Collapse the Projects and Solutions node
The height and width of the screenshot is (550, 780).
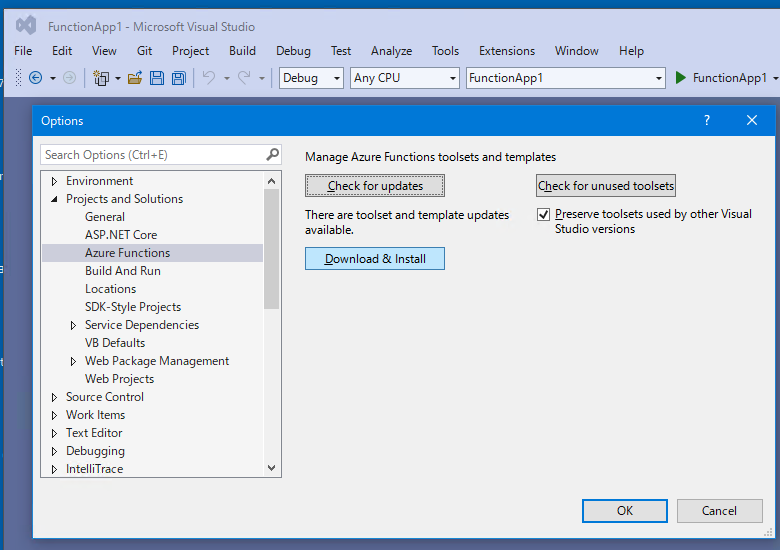pos(54,199)
